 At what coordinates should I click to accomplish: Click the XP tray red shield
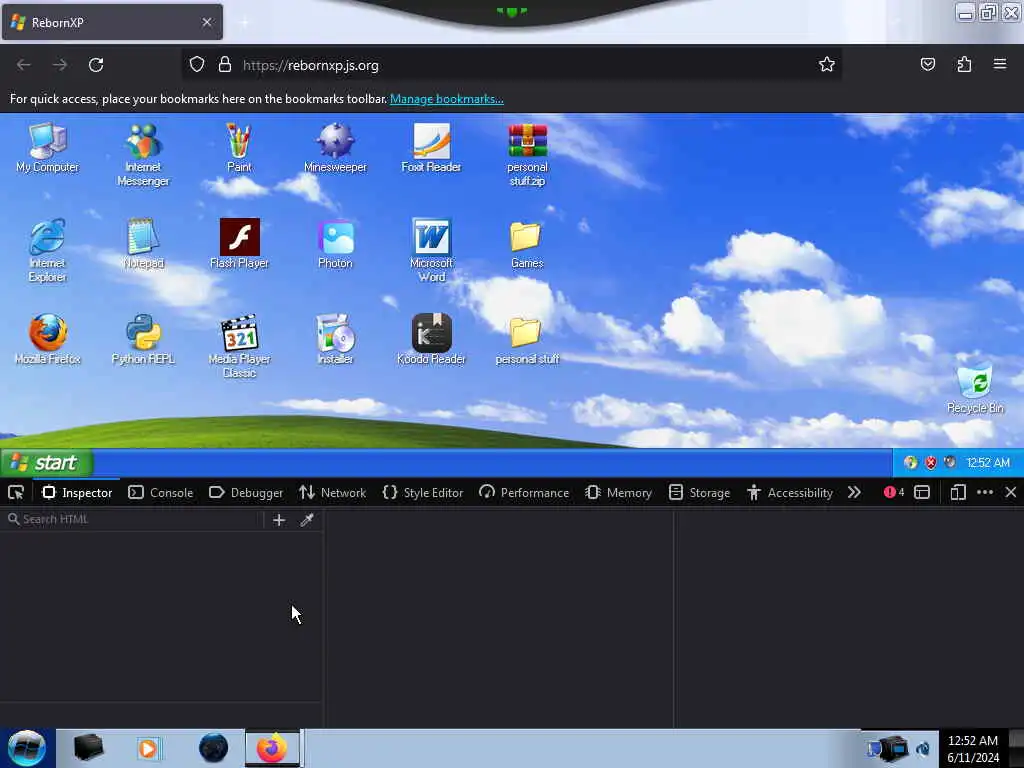coord(931,462)
